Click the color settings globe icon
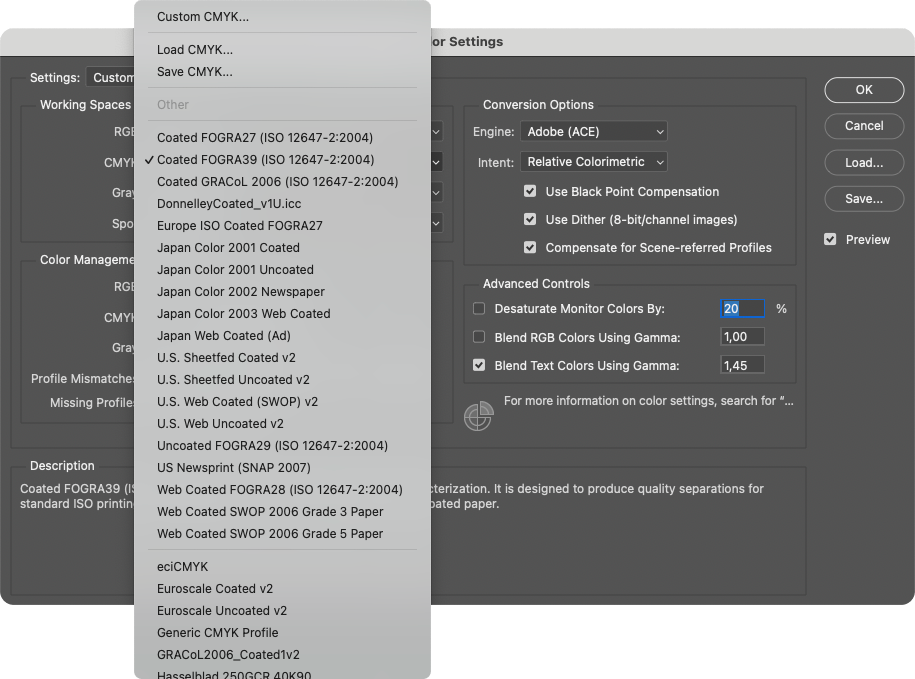 pos(478,415)
